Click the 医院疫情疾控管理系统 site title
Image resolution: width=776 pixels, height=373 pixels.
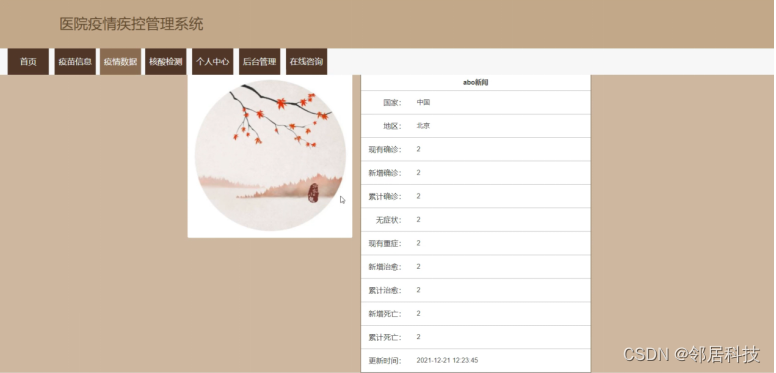[x=131, y=24]
